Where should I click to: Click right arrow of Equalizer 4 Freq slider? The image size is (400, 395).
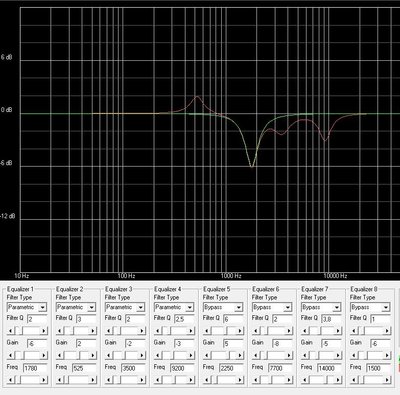coord(191,380)
